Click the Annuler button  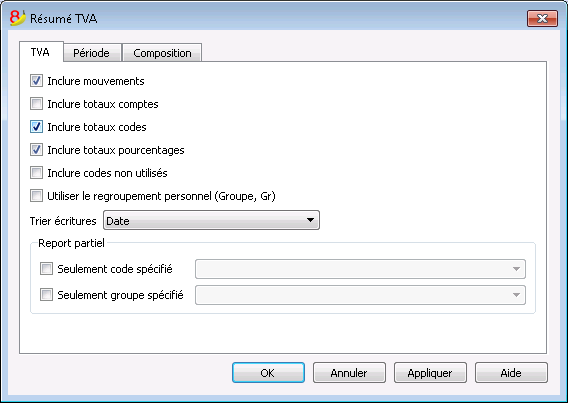pos(349,373)
